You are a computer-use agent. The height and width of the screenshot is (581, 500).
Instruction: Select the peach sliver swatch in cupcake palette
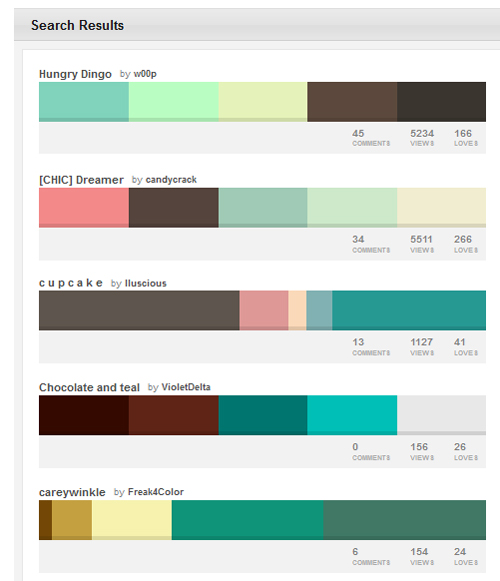click(297, 311)
